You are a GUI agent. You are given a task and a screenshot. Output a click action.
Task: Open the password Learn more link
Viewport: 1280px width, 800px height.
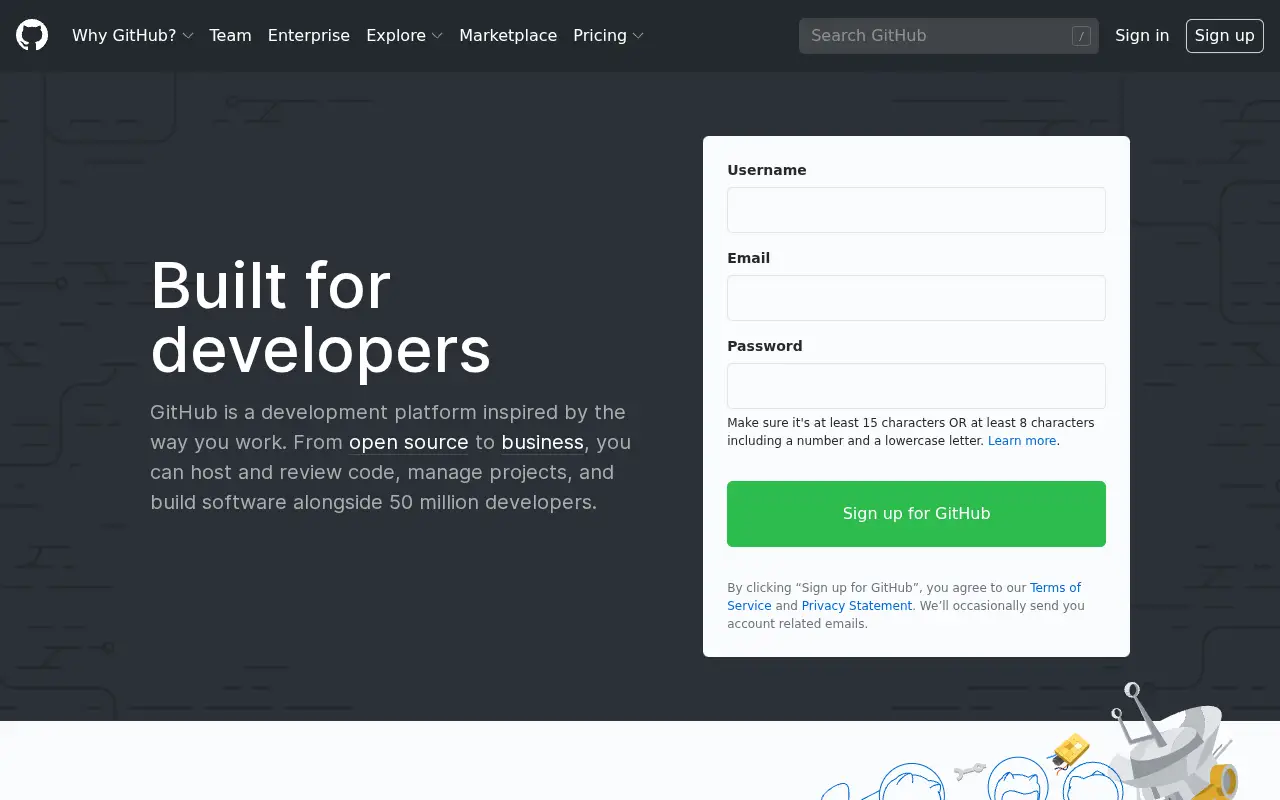click(x=1022, y=441)
